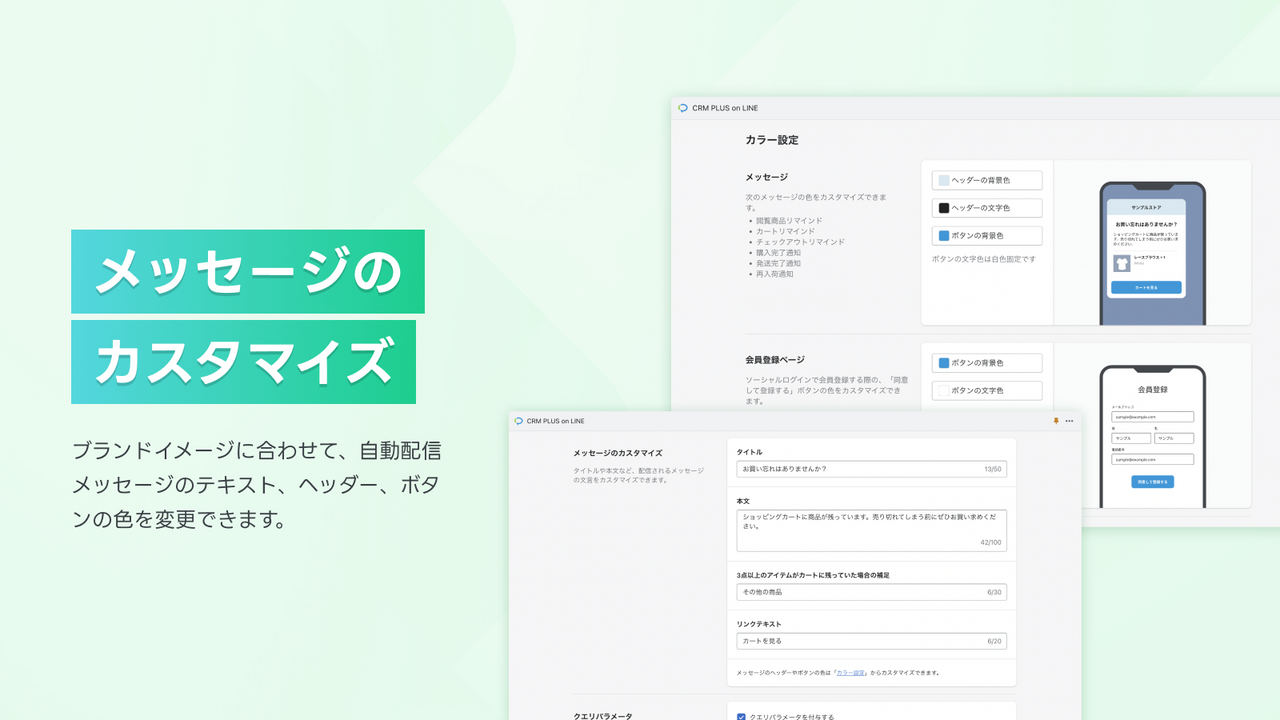This screenshot has width=1280, height=720.
Task: Click the 6/20 character counter
Action: 994,642
